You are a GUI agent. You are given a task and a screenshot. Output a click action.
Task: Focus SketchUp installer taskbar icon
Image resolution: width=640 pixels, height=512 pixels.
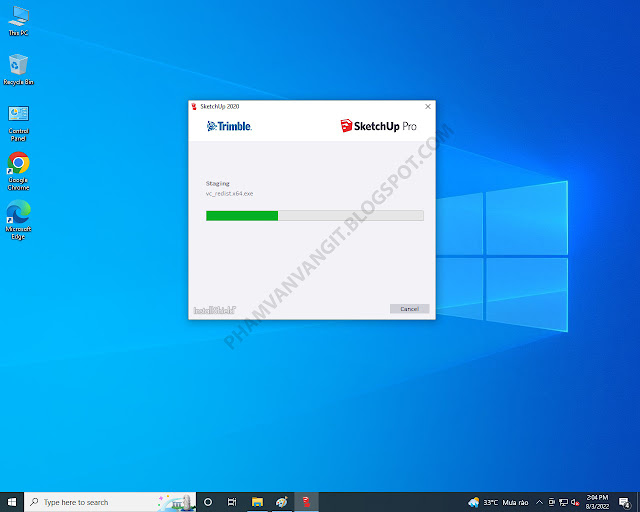[x=306, y=502]
